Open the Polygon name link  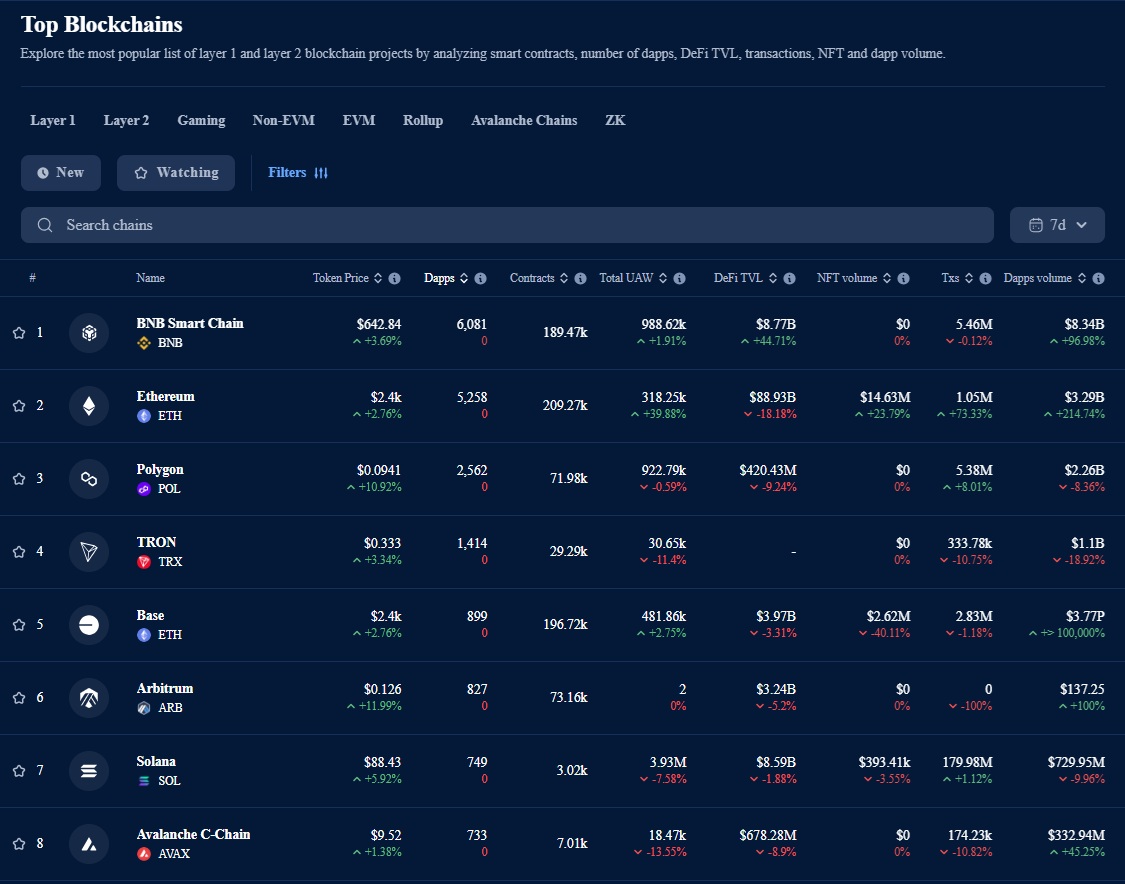(160, 470)
